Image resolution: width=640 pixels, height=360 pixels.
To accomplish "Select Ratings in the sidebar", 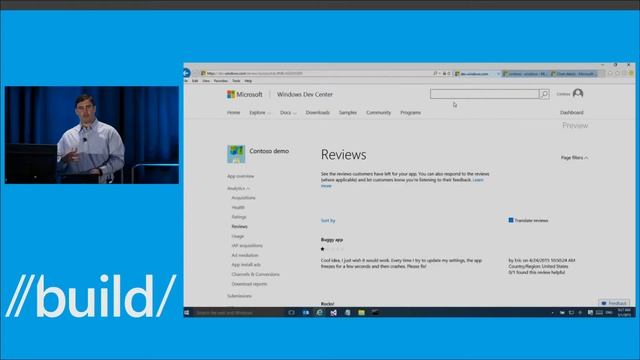I will [239, 217].
